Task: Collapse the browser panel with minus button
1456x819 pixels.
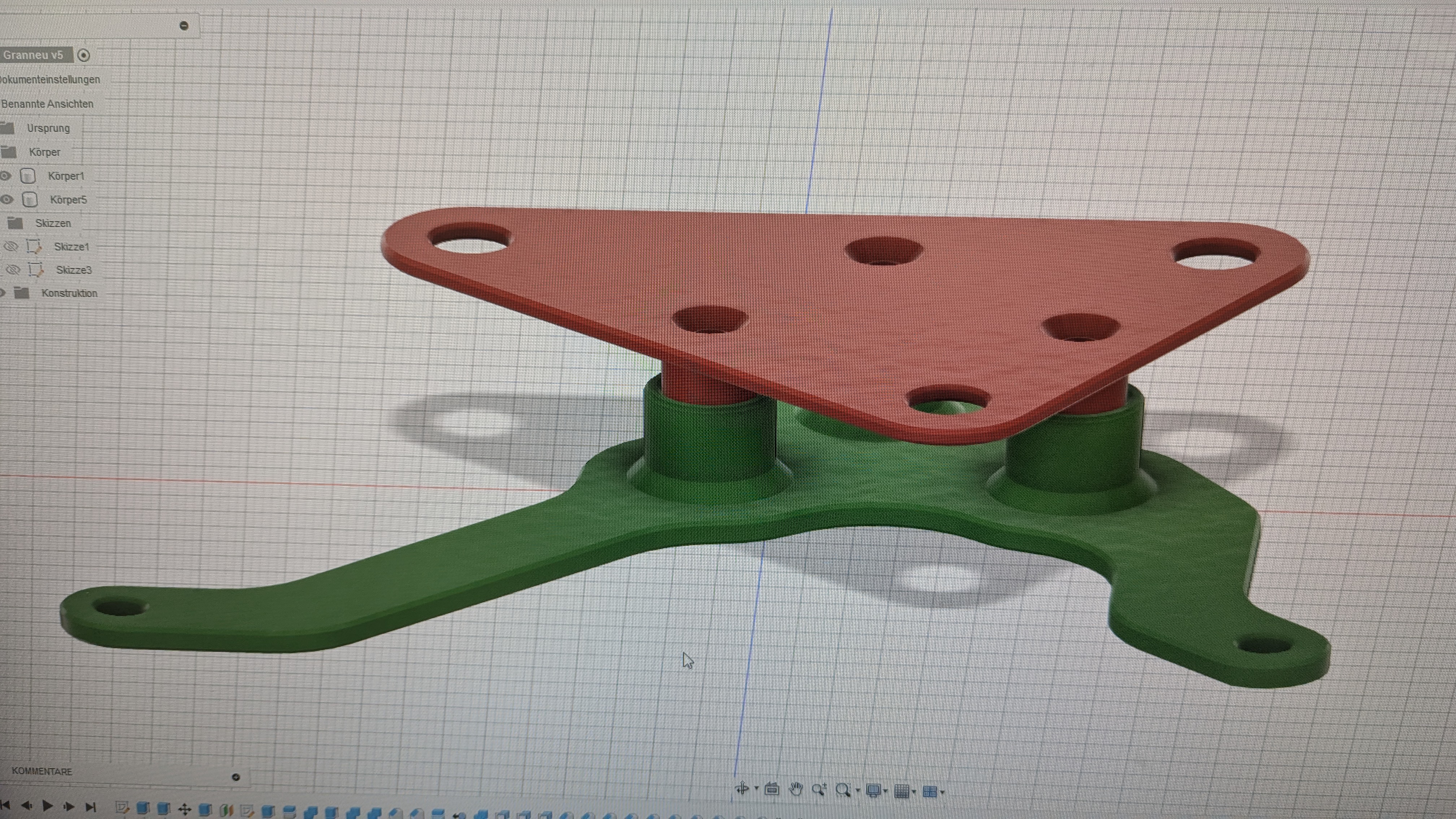Action: [x=184, y=25]
